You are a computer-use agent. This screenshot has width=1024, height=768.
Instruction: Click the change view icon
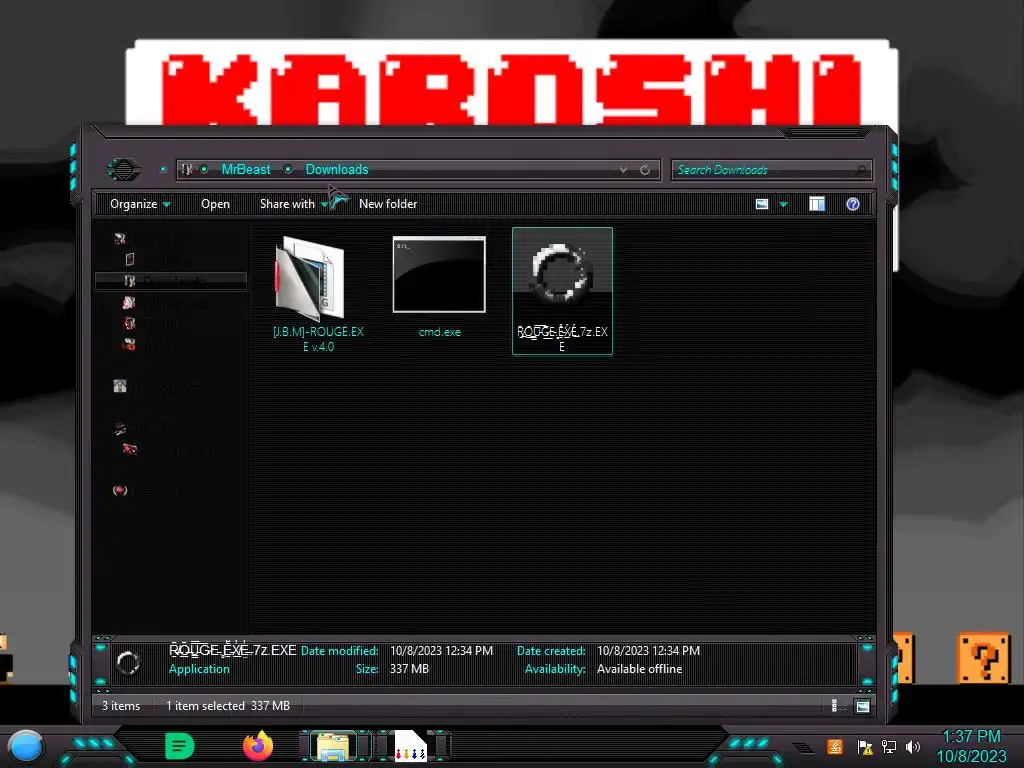click(x=761, y=204)
